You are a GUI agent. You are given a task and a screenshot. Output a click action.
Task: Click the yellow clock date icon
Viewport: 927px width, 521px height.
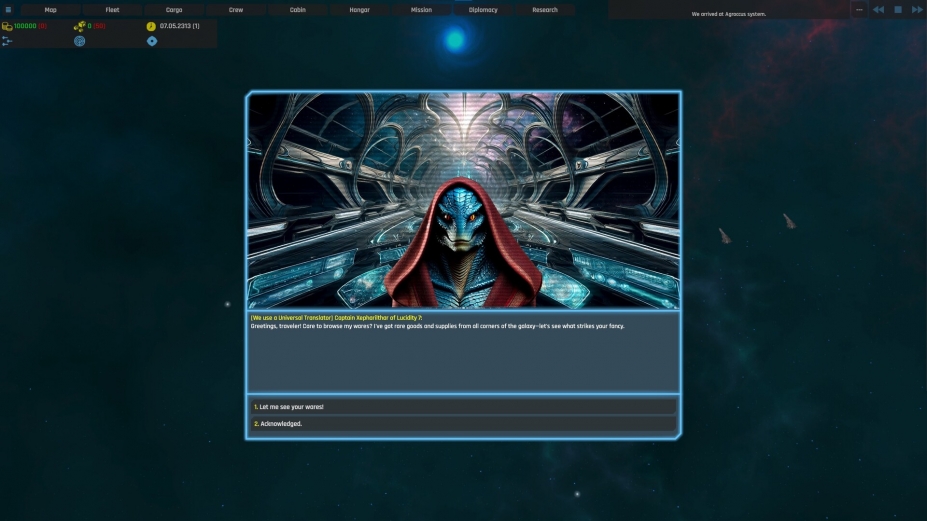151,26
